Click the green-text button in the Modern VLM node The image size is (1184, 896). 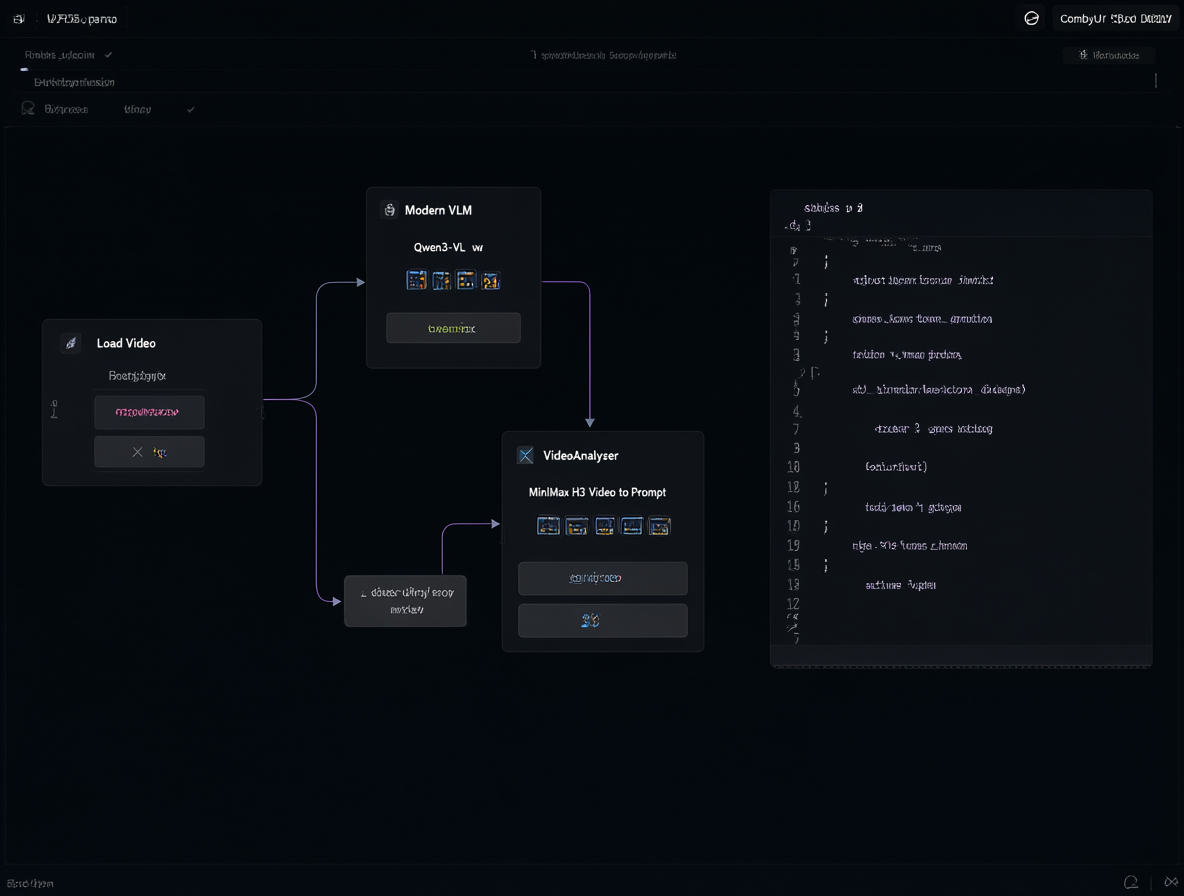coord(453,328)
